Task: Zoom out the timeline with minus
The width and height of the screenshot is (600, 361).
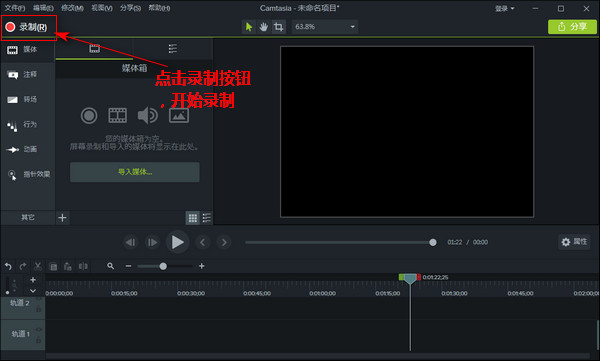Action: tap(128, 266)
